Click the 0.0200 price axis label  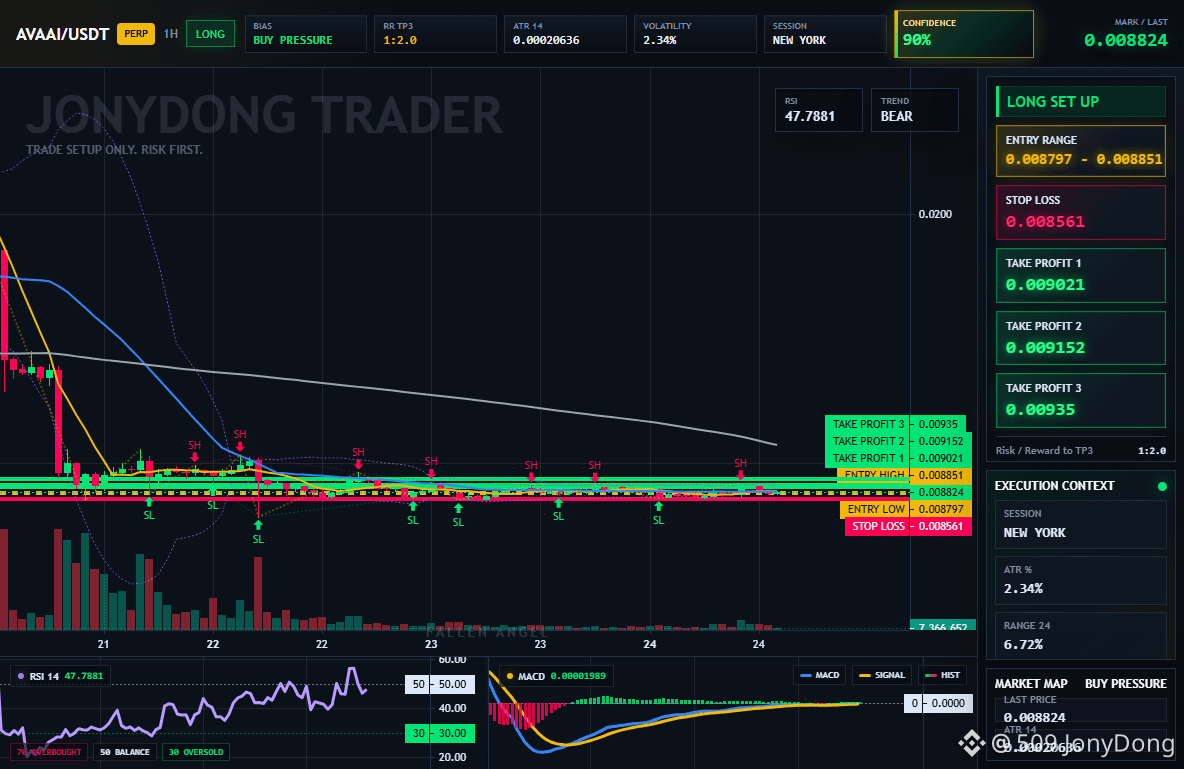tap(935, 214)
